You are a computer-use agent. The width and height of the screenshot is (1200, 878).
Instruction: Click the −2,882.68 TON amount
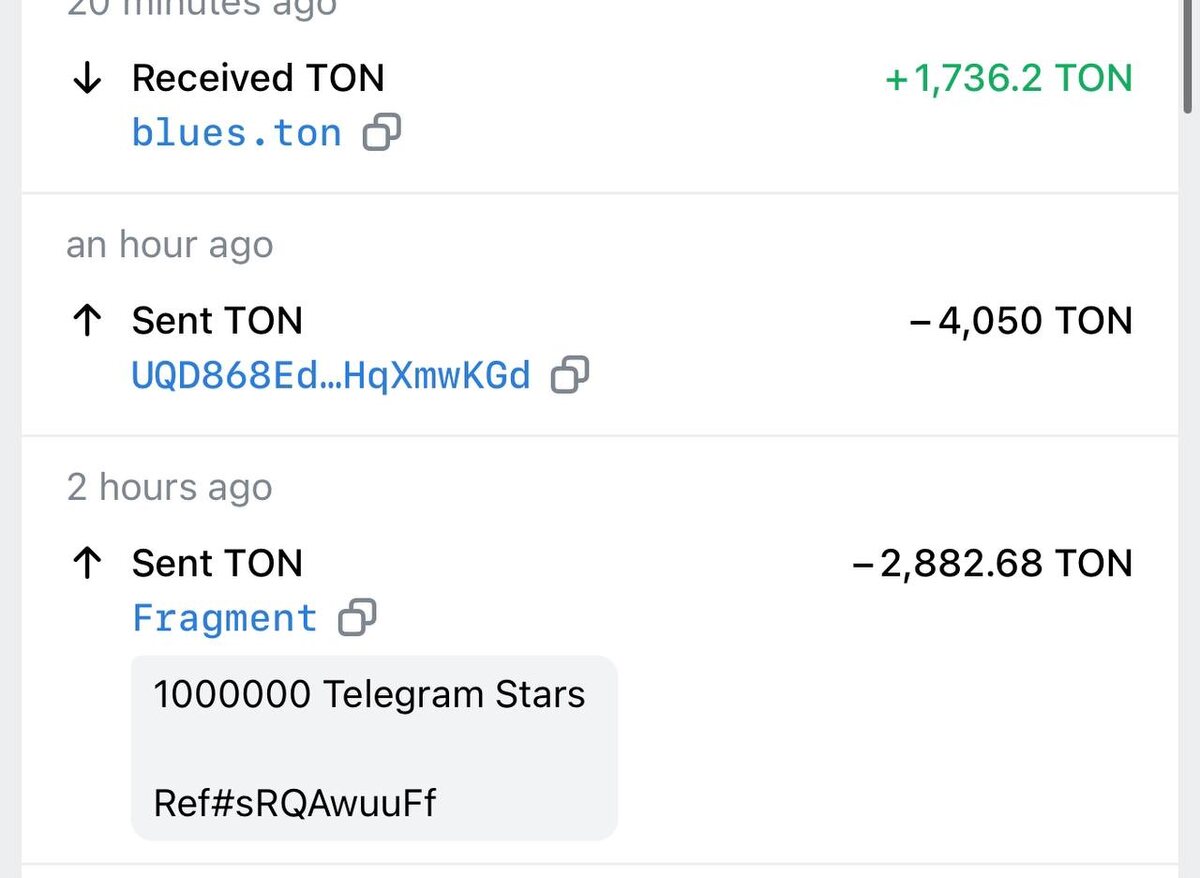pyautogui.click(x=992, y=564)
